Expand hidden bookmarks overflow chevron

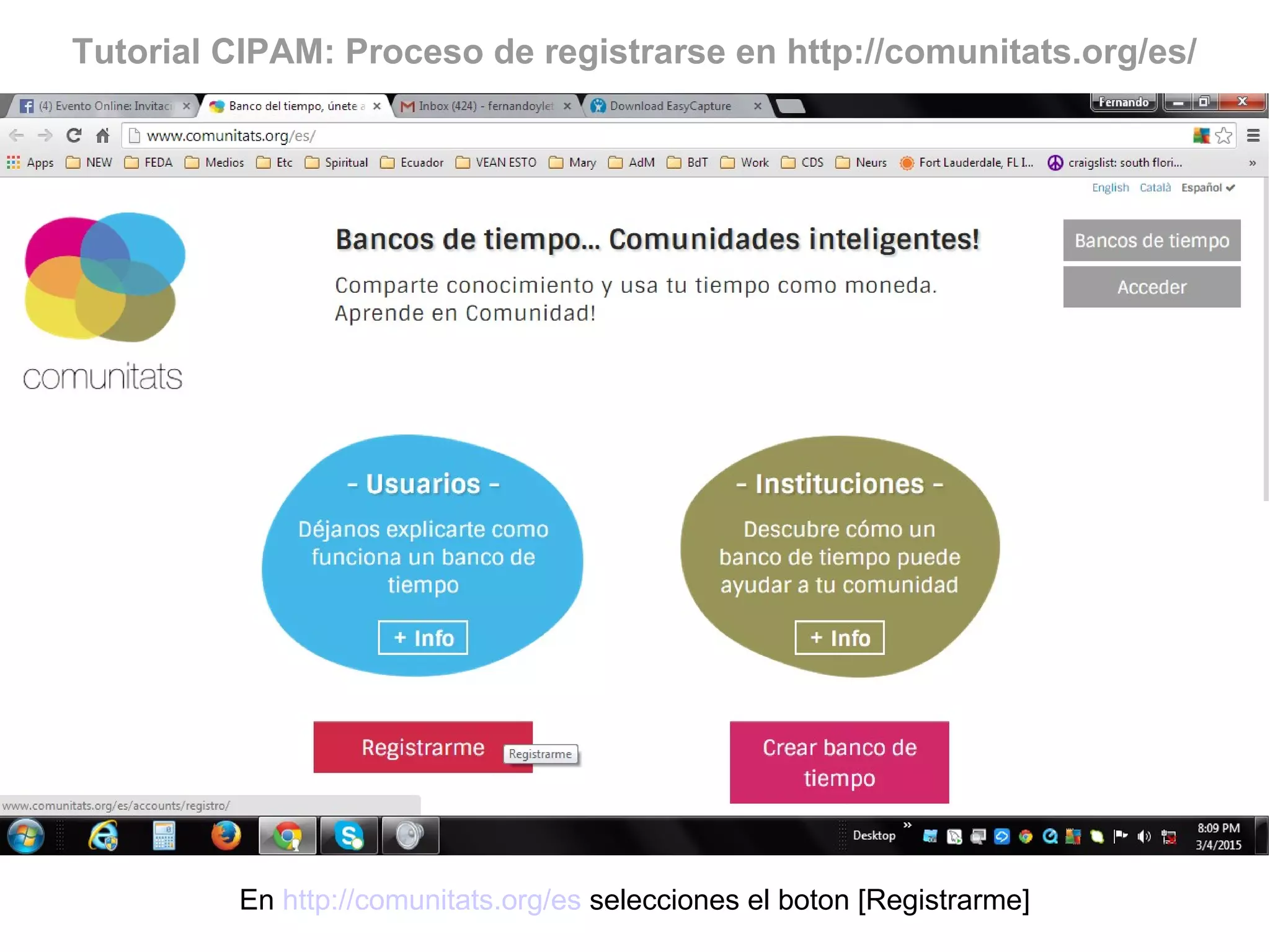[x=1252, y=163]
